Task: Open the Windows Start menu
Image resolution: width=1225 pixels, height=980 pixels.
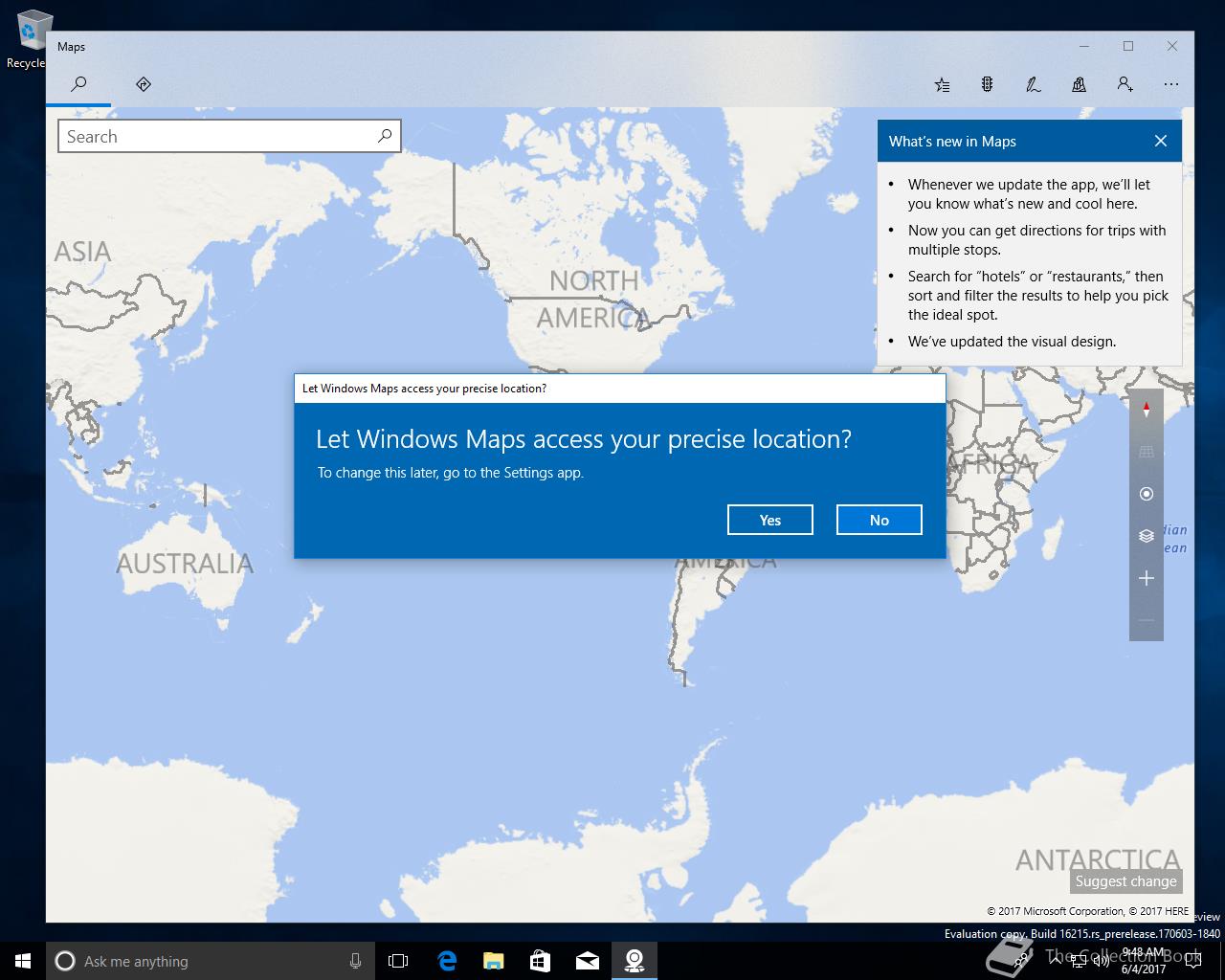Action: [23, 961]
